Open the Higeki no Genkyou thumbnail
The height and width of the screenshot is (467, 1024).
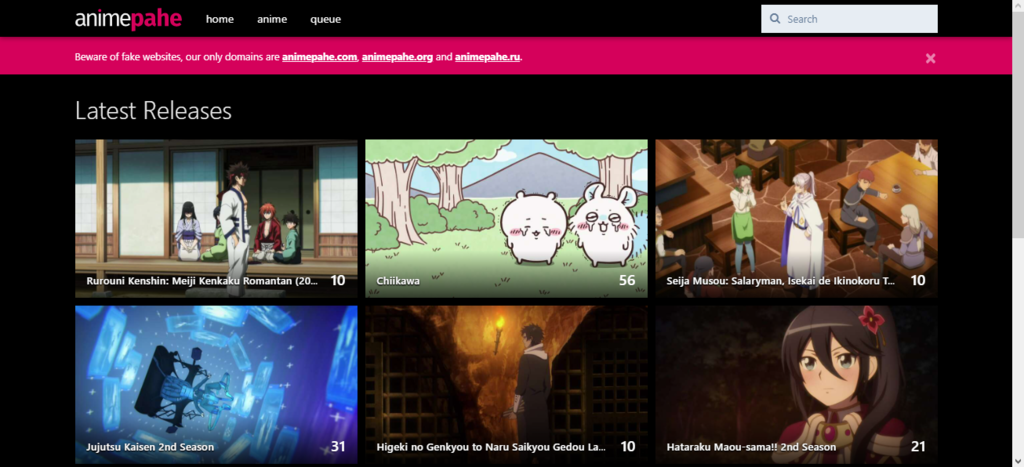(506, 385)
